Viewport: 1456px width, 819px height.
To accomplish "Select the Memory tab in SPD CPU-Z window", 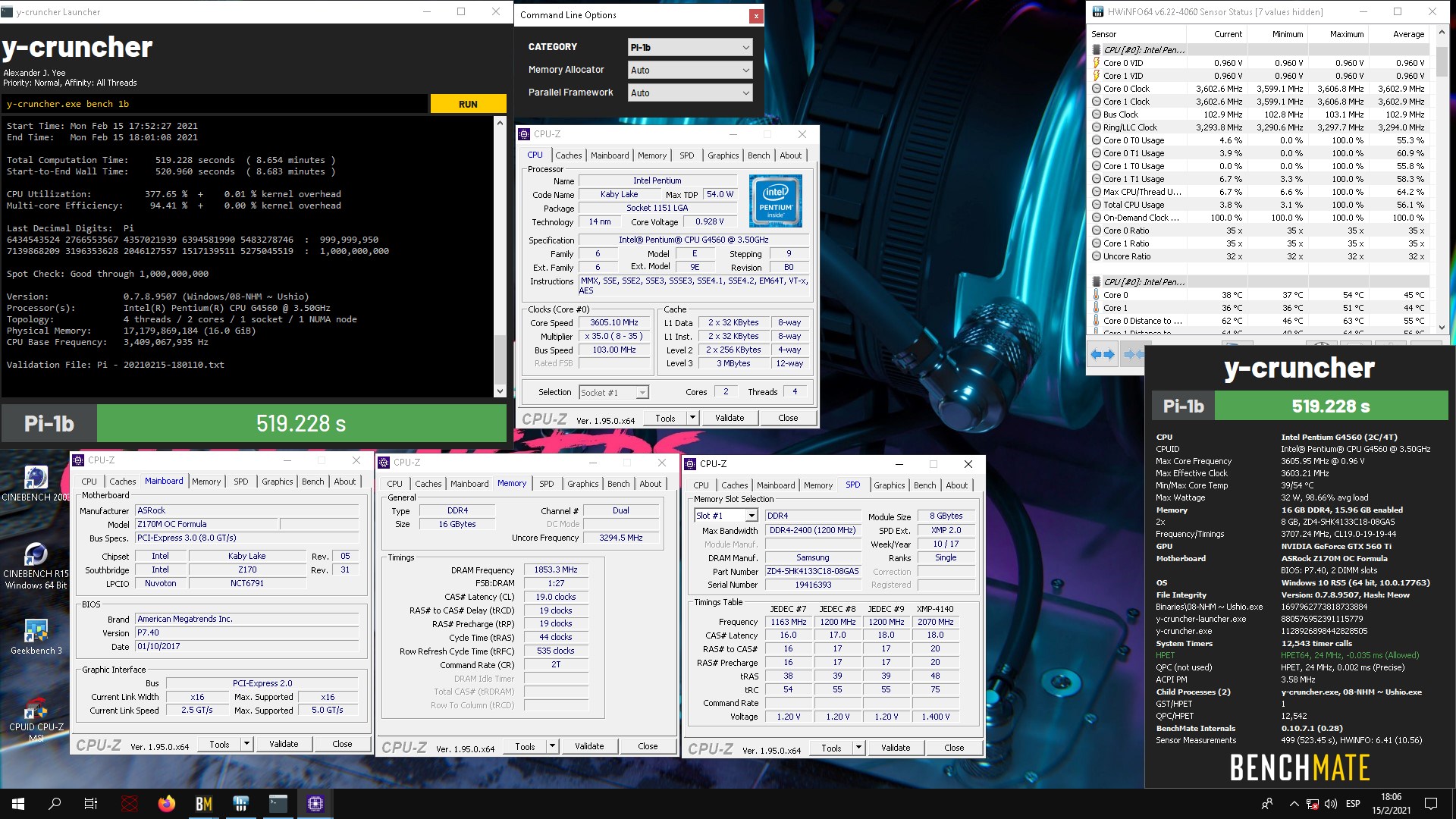I will tap(818, 485).
